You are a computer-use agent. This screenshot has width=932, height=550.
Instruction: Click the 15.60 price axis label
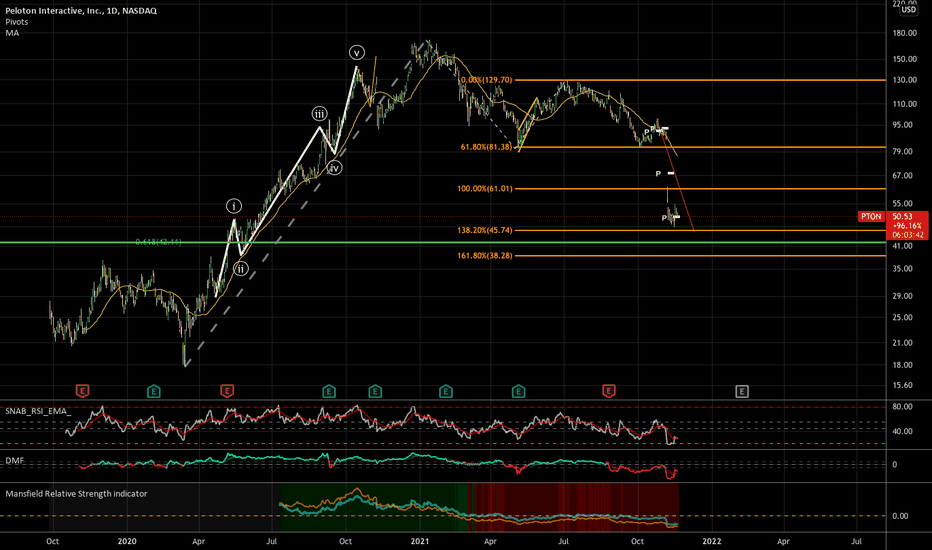pos(902,385)
